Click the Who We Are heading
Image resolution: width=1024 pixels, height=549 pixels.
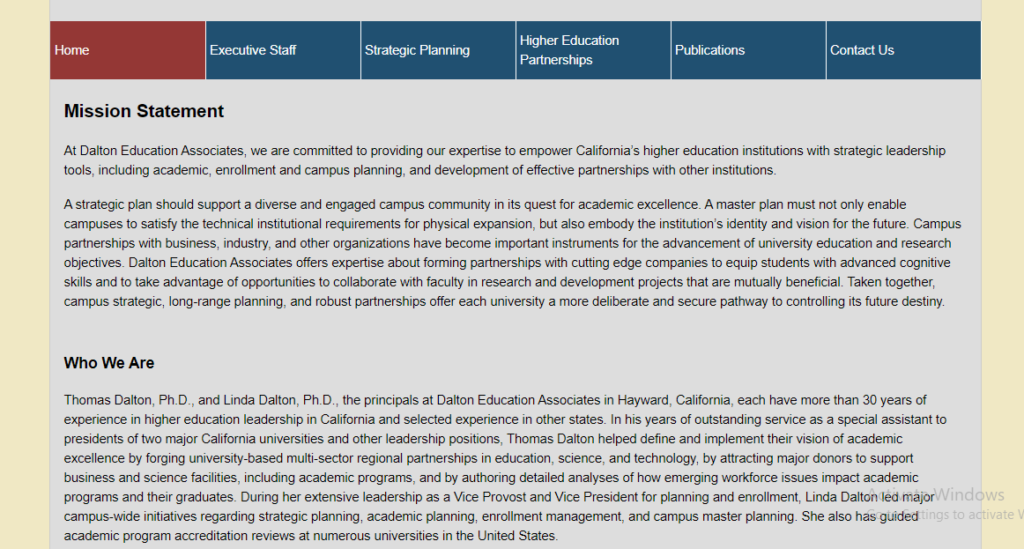[109, 363]
